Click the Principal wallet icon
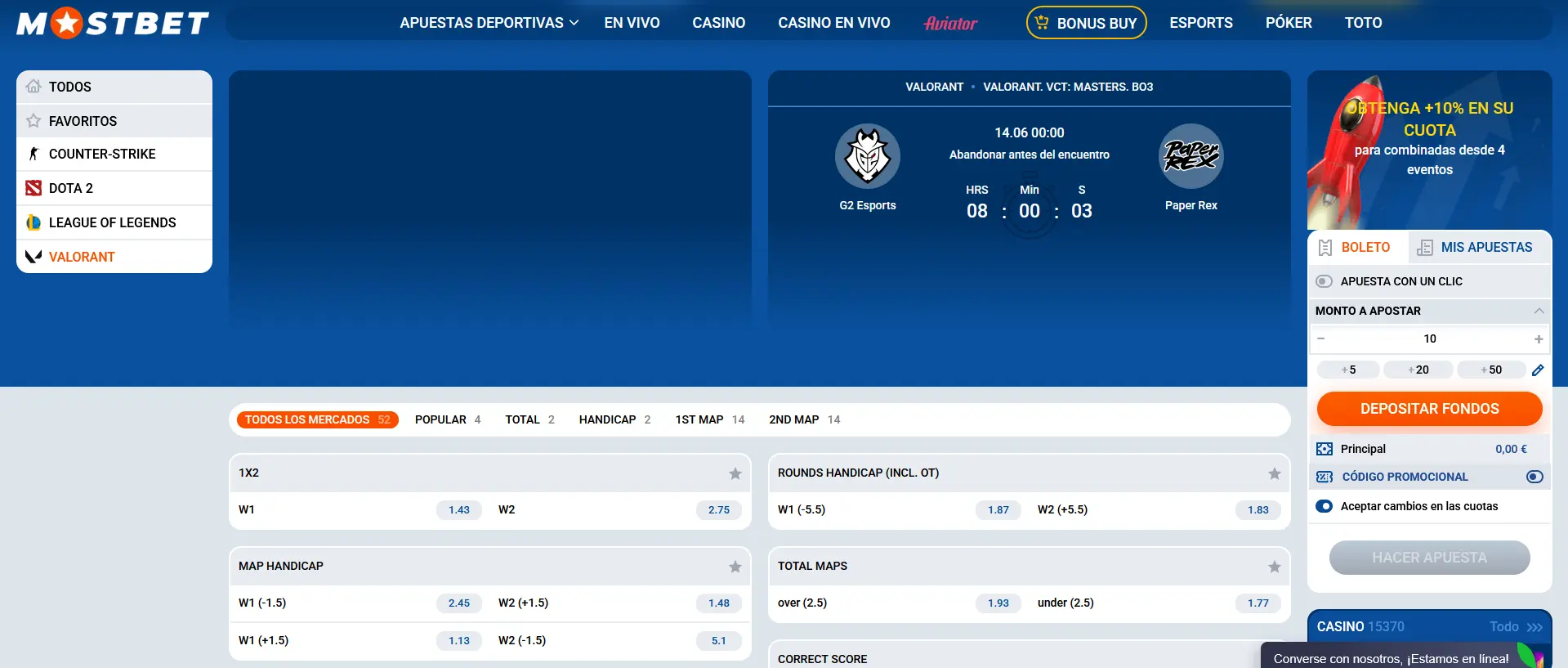This screenshot has width=1568, height=668. 1325,449
